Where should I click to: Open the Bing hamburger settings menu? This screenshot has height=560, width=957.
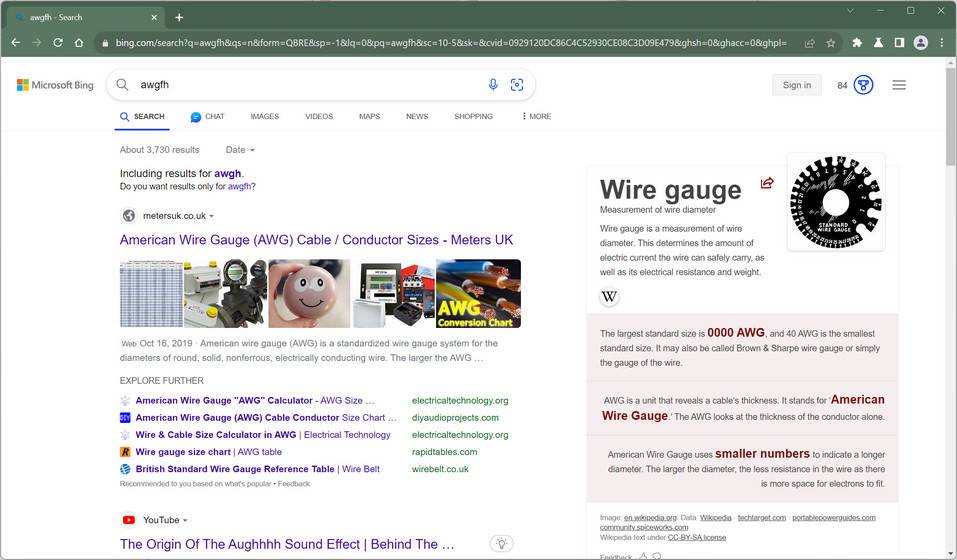(x=898, y=85)
